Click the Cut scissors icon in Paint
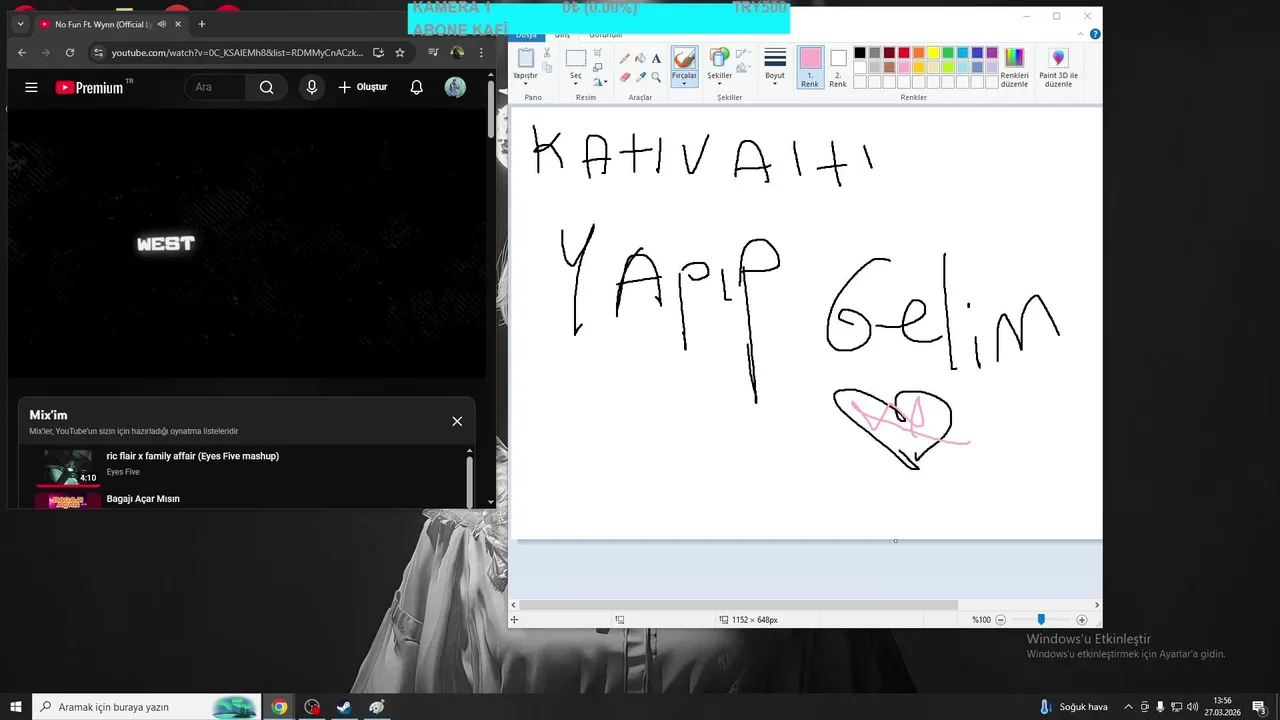Screen dimensions: 1280x720 tap(547, 52)
